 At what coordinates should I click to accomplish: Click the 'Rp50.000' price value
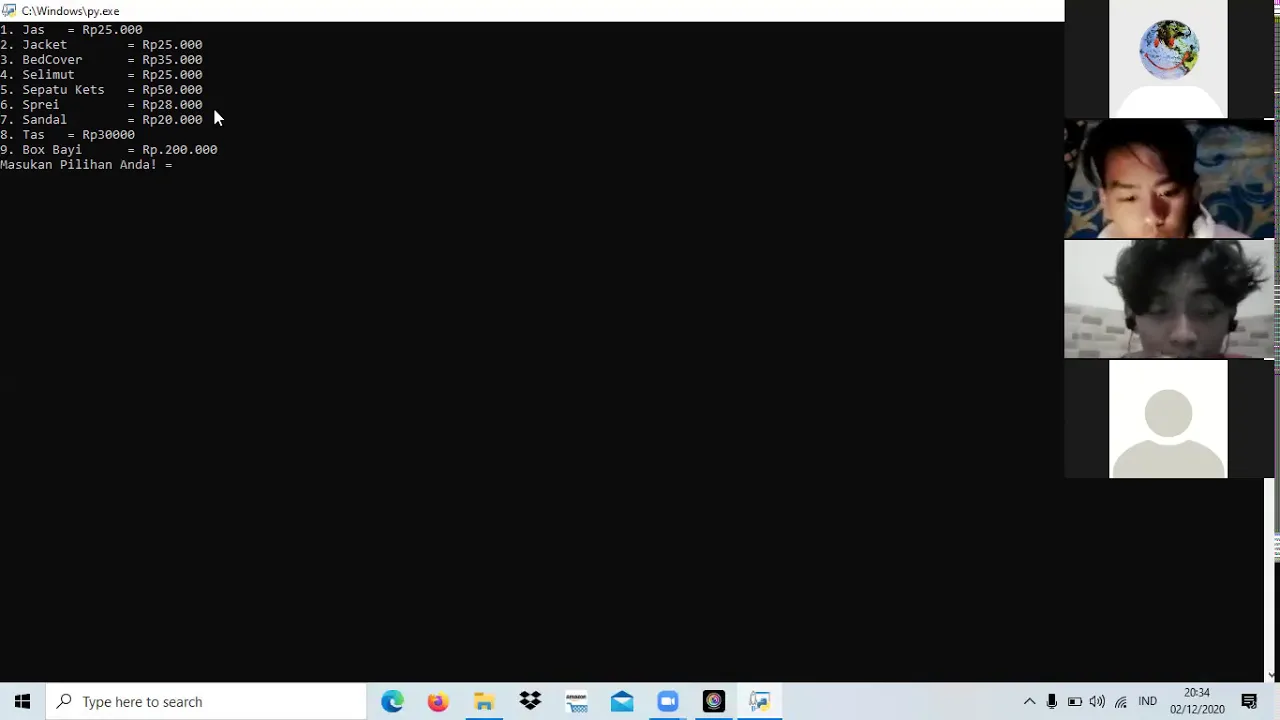point(172,90)
